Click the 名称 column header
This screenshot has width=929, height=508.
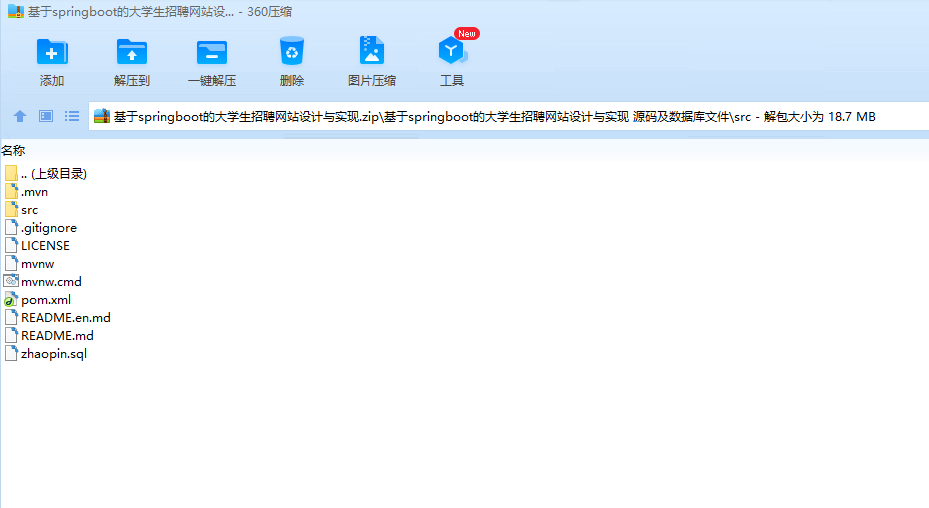point(13,151)
